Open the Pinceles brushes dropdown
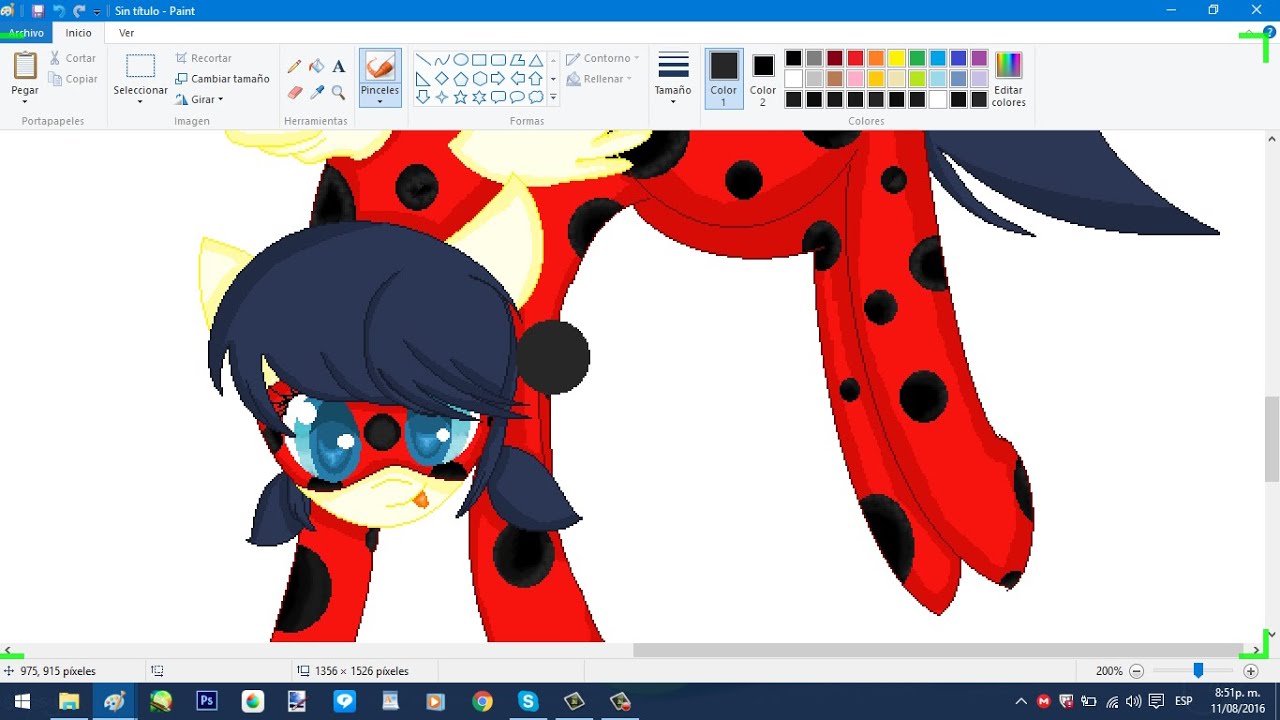 point(380,101)
